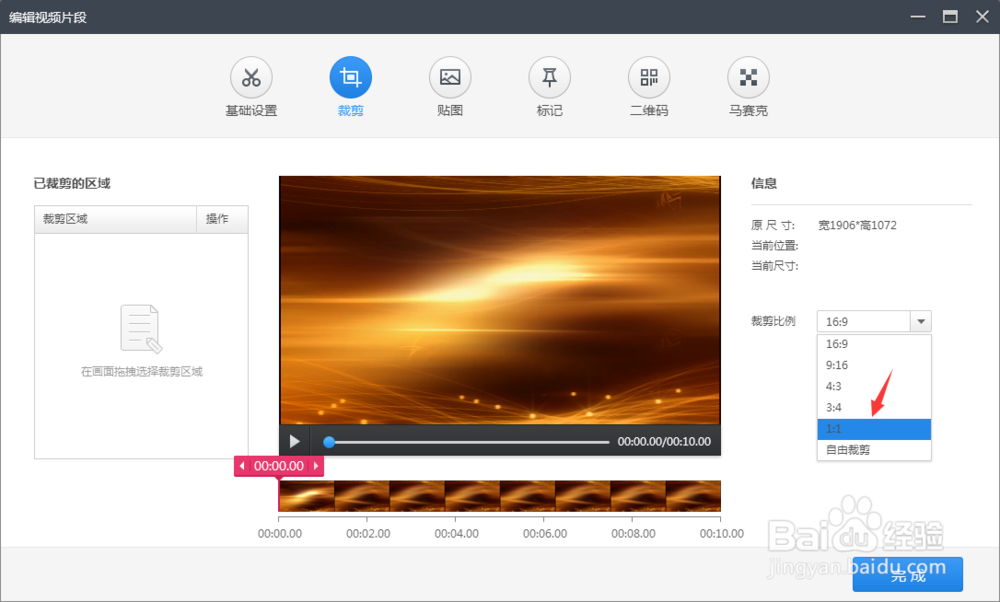Click inside the video preview area
This screenshot has width=1000, height=602.
pyautogui.click(x=500, y=300)
